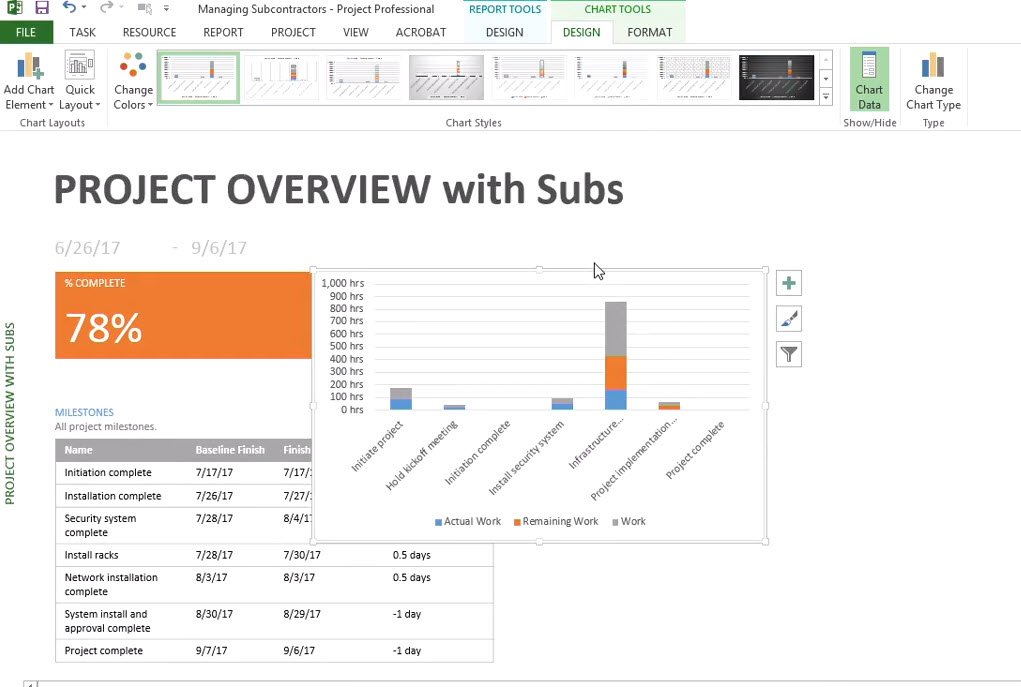The width and height of the screenshot is (1021, 687).
Task: Open the Customize Quick Access Toolbar dropdown
Action: 166,10
